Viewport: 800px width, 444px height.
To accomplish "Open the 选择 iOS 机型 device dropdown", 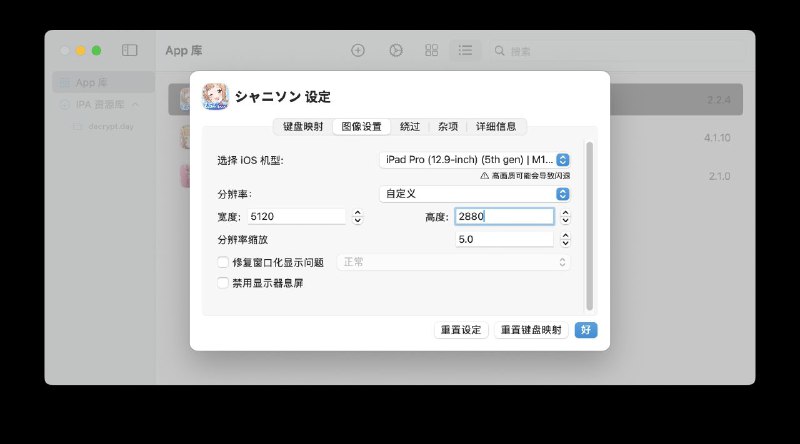I will (x=476, y=160).
